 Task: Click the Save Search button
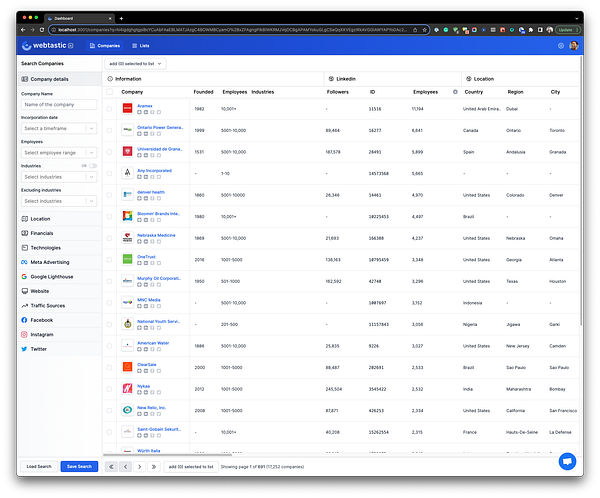(x=79, y=467)
